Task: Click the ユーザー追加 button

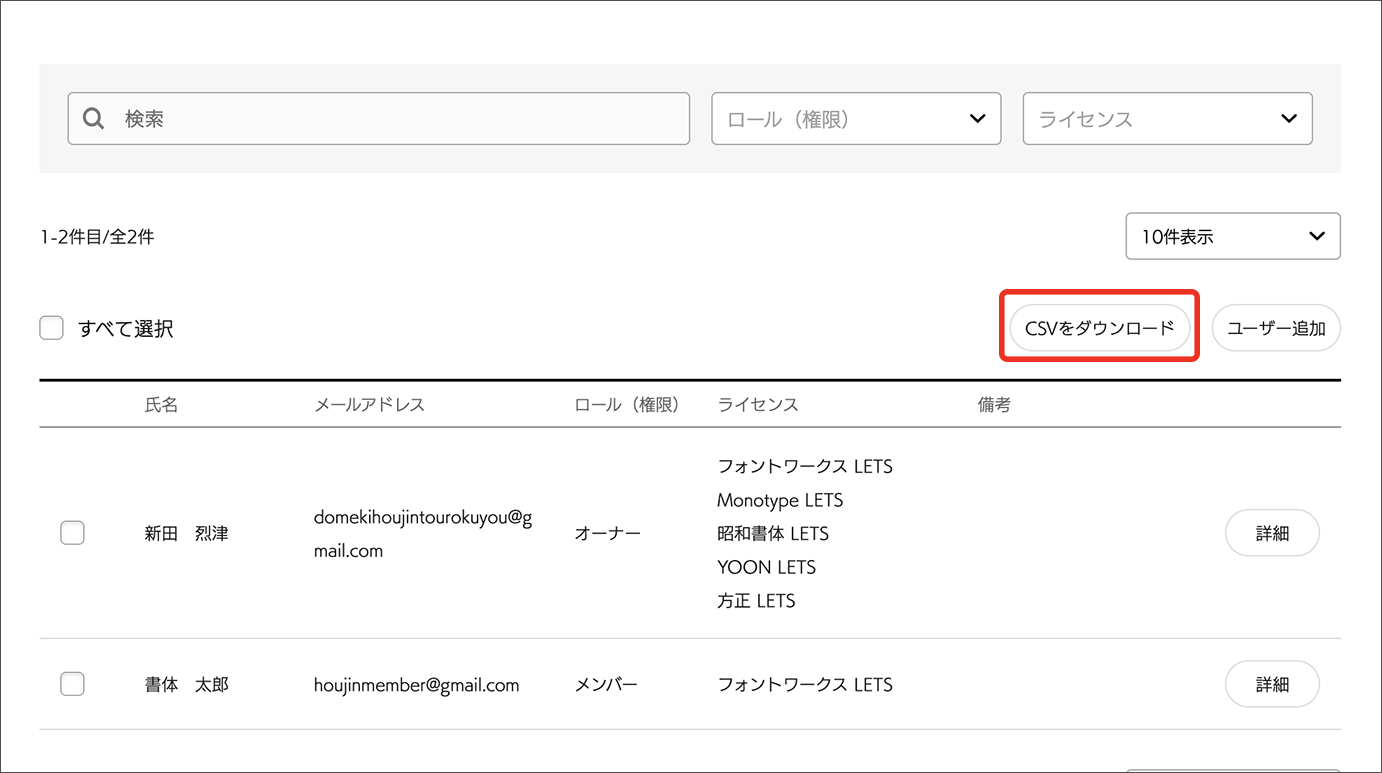Action: click(1275, 328)
